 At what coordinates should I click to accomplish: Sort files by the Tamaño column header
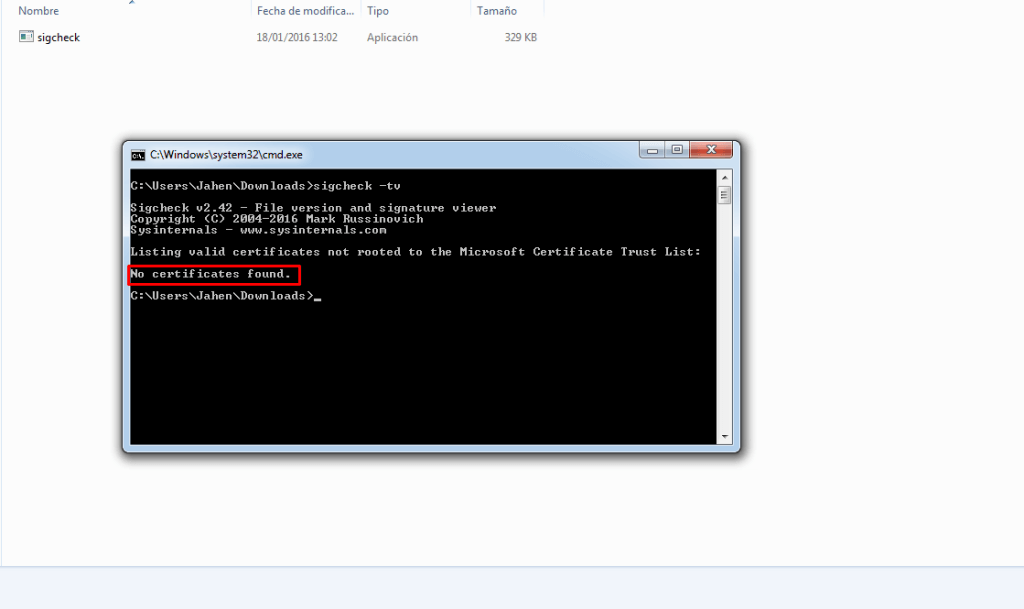[x=496, y=10]
